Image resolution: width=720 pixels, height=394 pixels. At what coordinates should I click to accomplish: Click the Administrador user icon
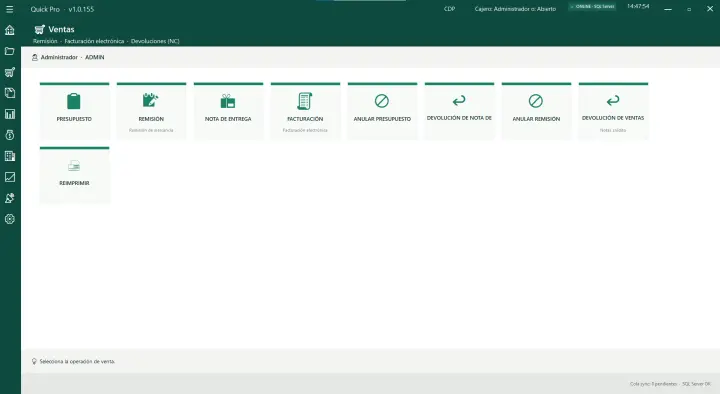(x=34, y=57)
